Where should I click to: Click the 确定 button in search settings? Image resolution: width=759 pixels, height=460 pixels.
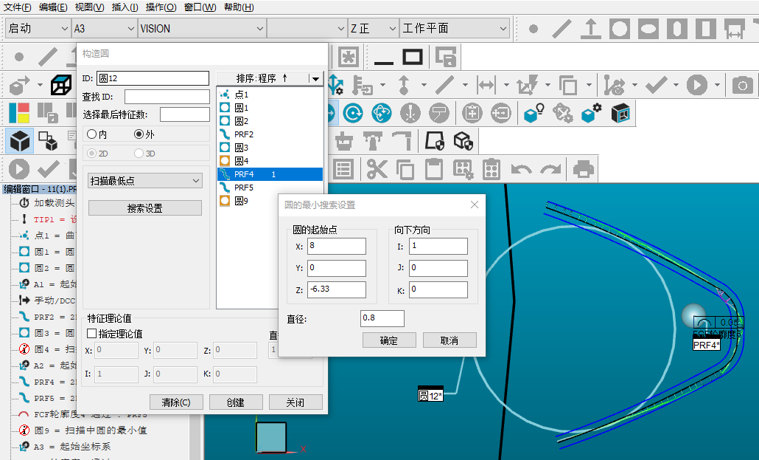389,341
